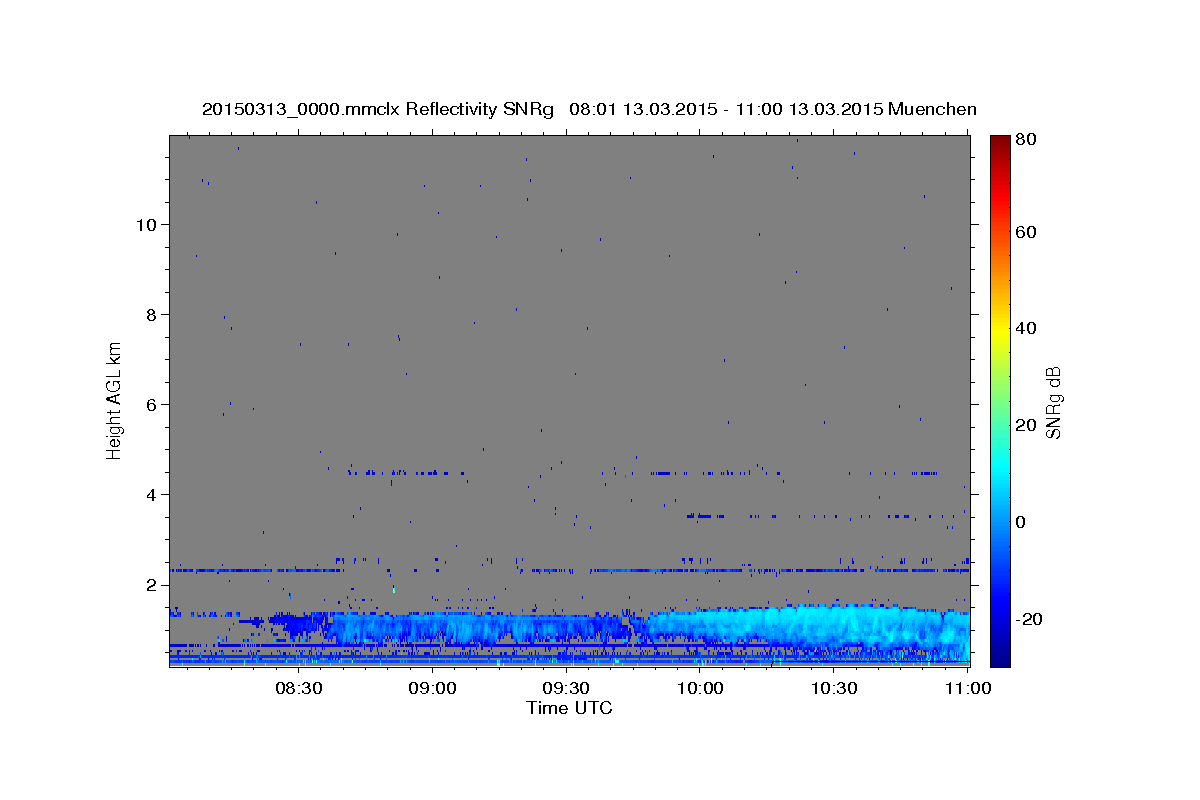Click the height tick label 2
This screenshot has height=800, width=1200.
150,584
